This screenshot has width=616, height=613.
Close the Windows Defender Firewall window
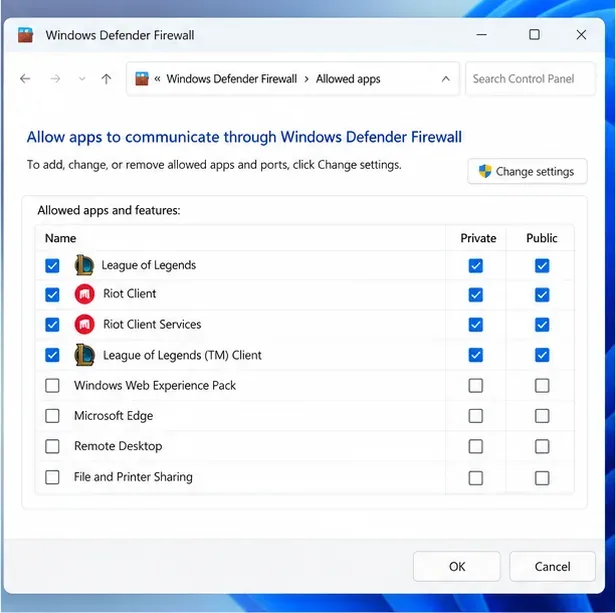coord(581,35)
